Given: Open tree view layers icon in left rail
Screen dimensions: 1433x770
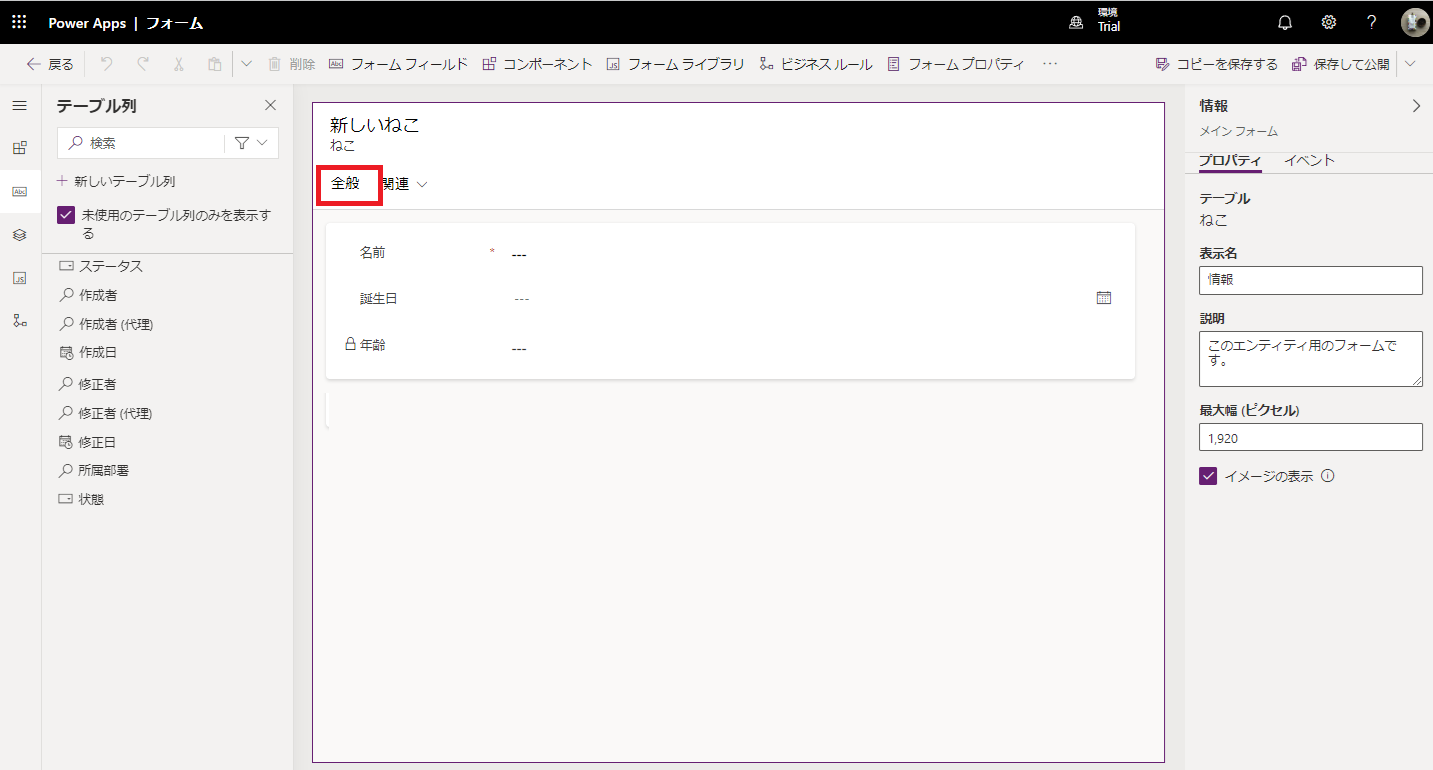Looking at the screenshot, I should tap(19, 235).
